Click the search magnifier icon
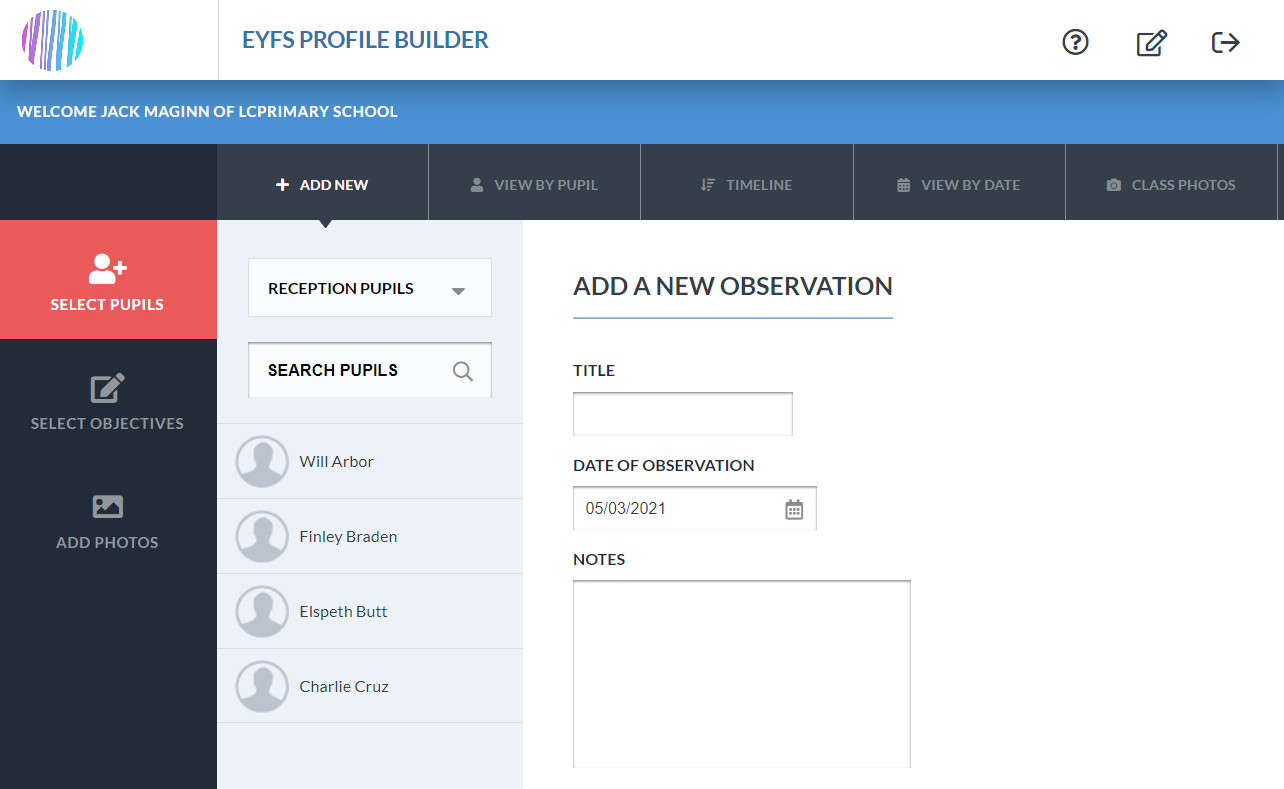This screenshot has width=1284, height=789. tap(462, 371)
